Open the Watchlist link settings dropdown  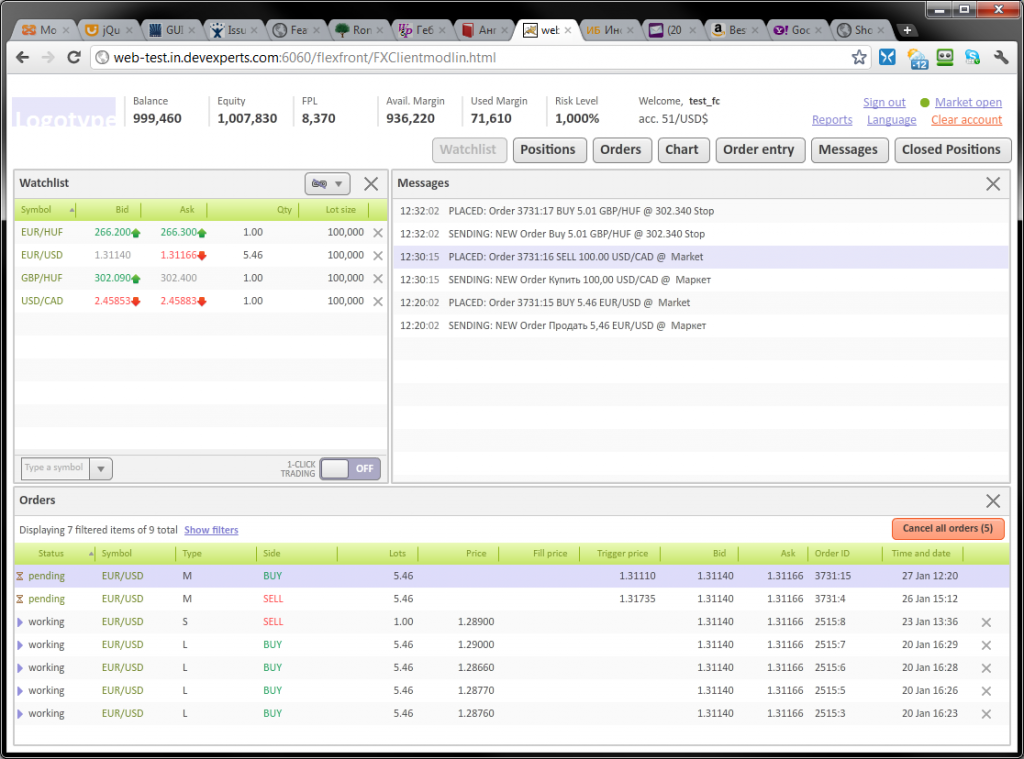click(x=327, y=184)
